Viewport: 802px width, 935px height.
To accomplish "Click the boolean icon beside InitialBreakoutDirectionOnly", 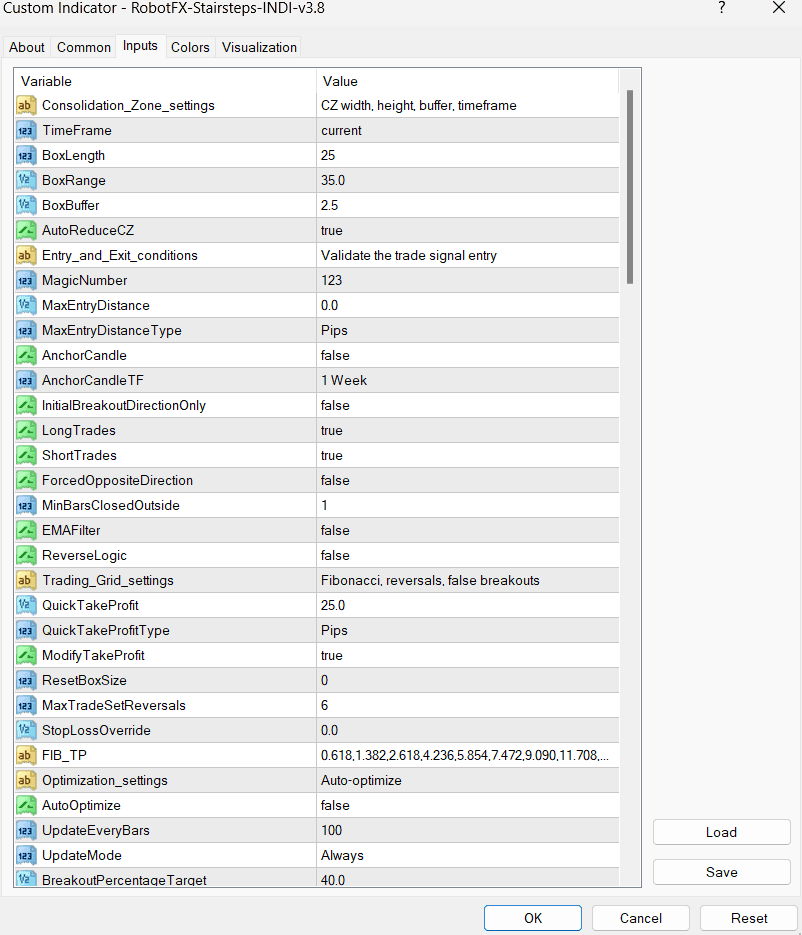I will (26, 406).
